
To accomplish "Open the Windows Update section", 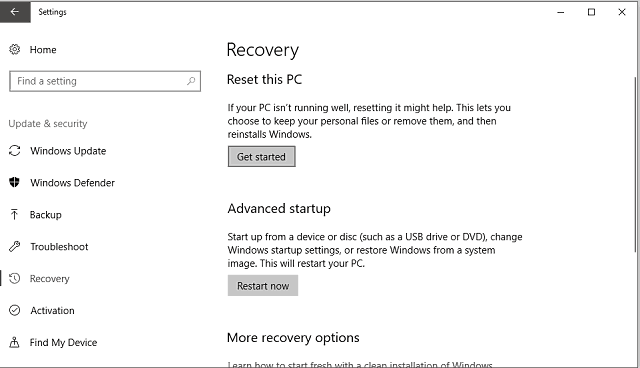I will pyautogui.click(x=68, y=151).
